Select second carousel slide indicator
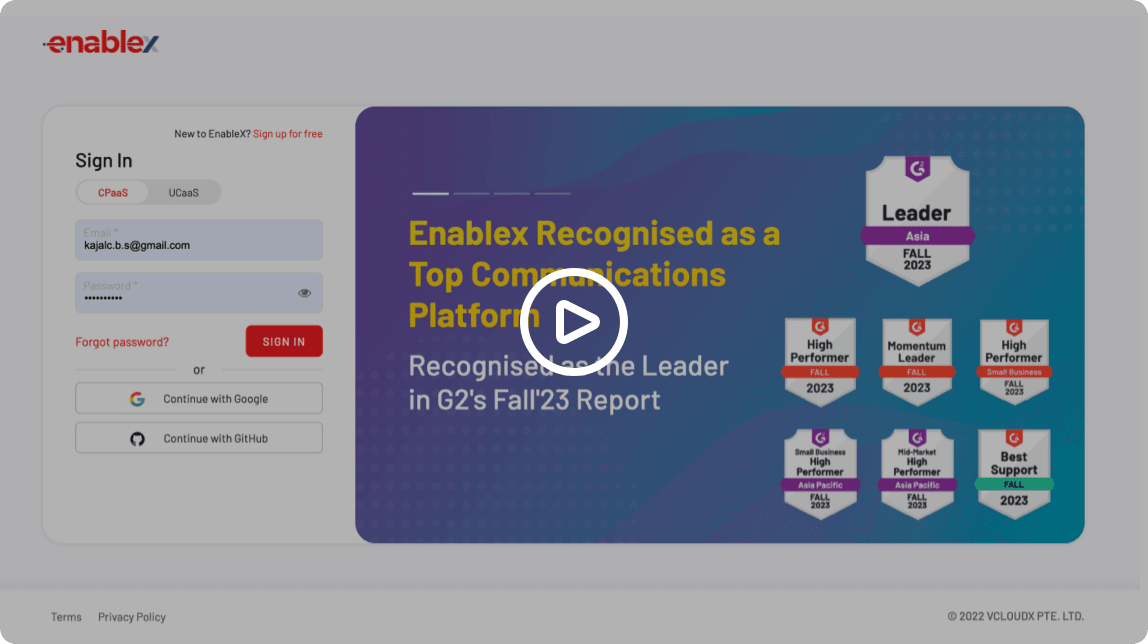The image size is (1148, 644). click(x=472, y=193)
